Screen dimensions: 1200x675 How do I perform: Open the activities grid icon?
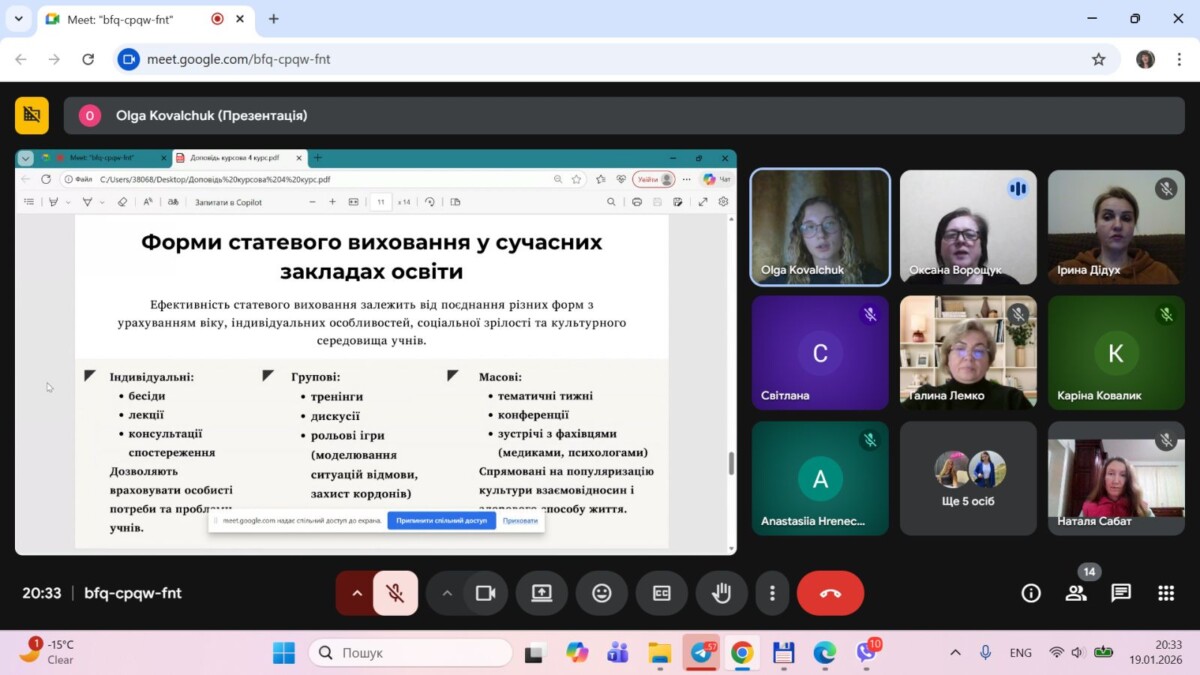[x=1166, y=593]
